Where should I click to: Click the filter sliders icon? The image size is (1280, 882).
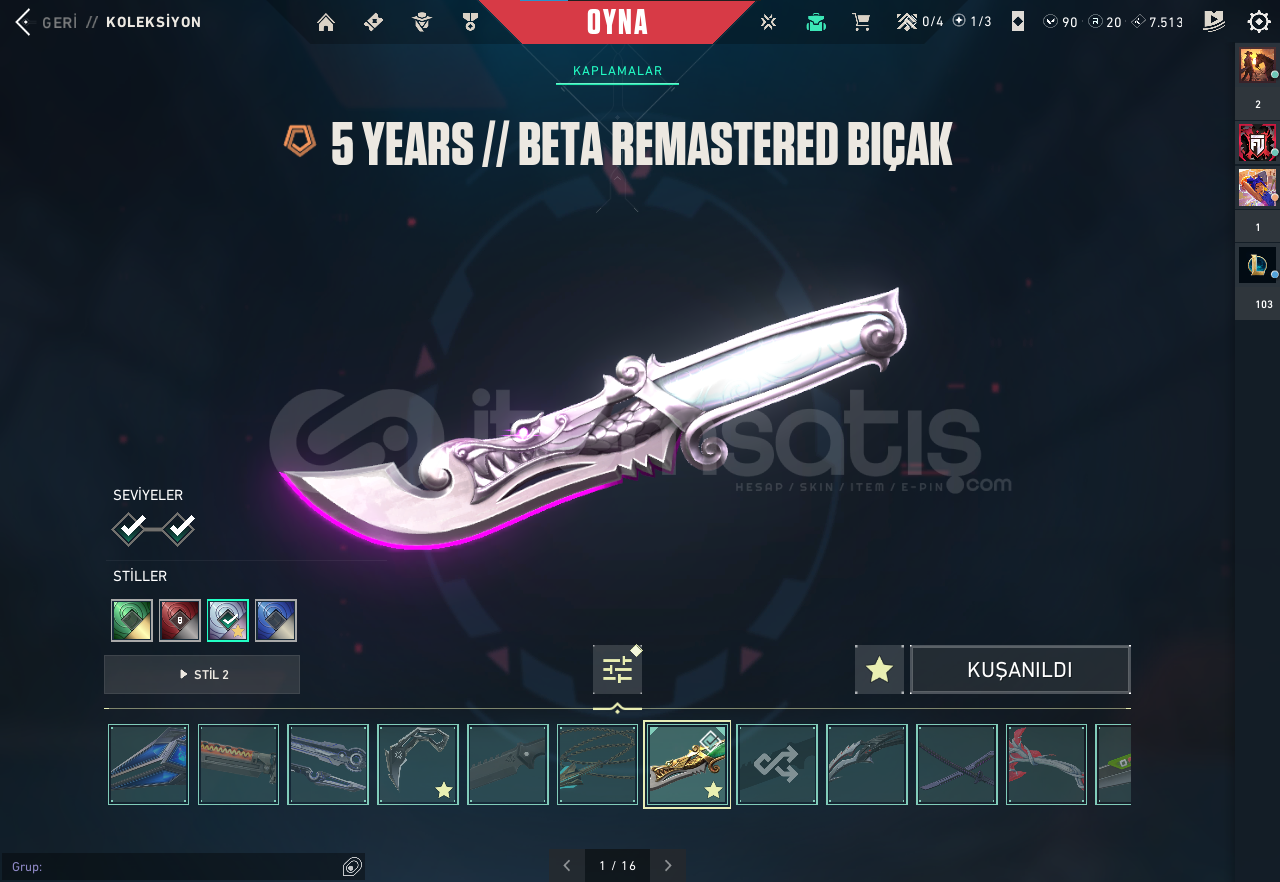coord(617,670)
